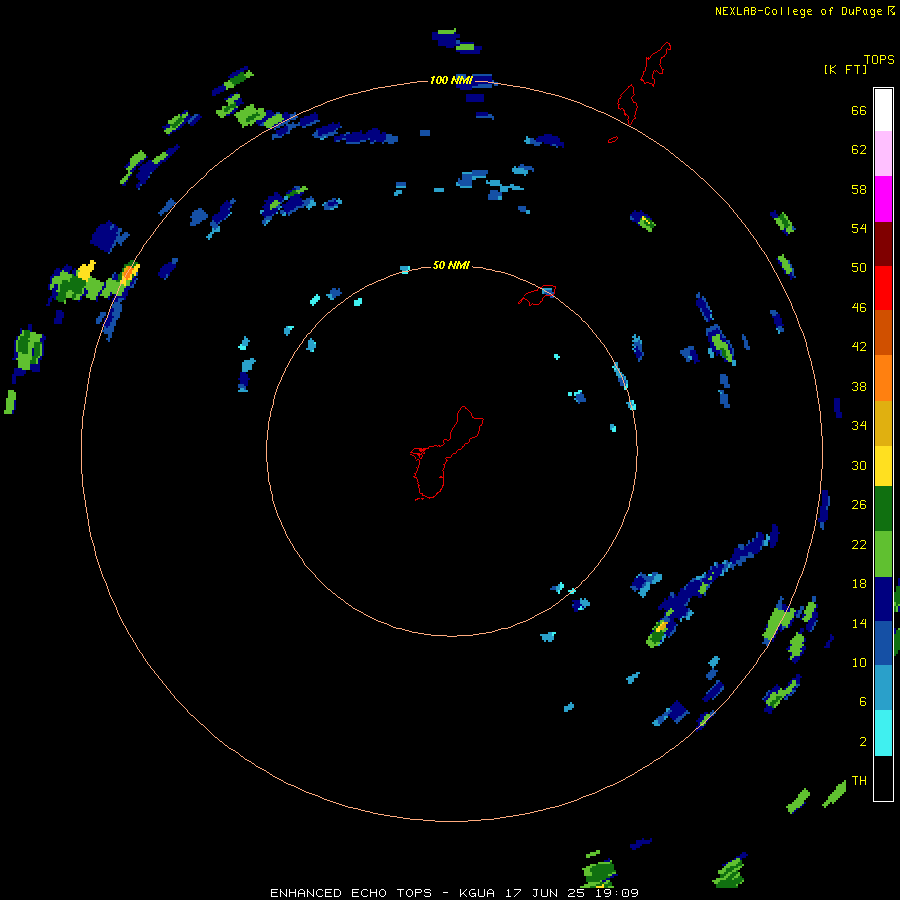This screenshot has height=900, width=900.
Task: Click the Guam island outline at the radar center
Action: coord(447,453)
